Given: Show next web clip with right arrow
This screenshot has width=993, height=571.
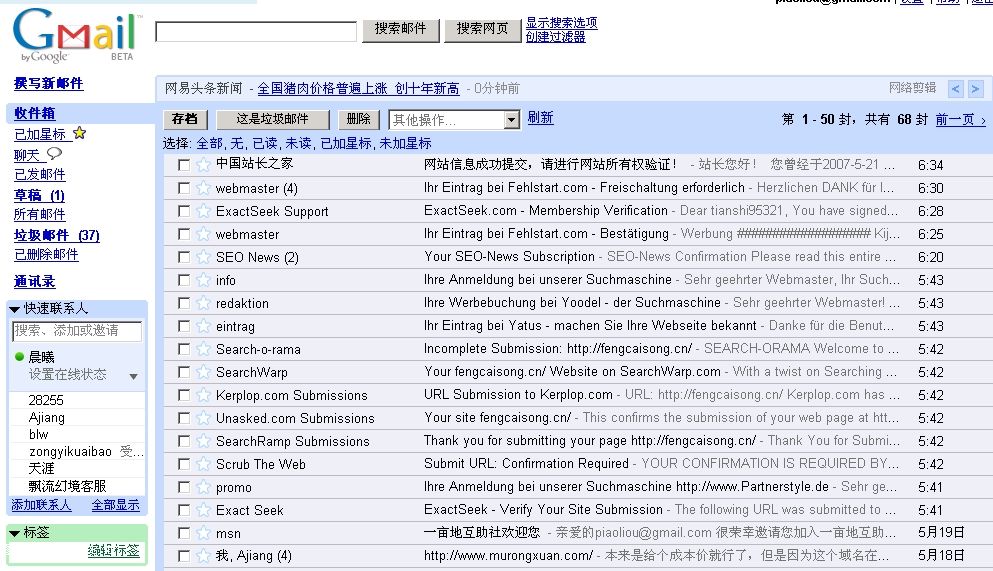Looking at the screenshot, I should 976,89.
